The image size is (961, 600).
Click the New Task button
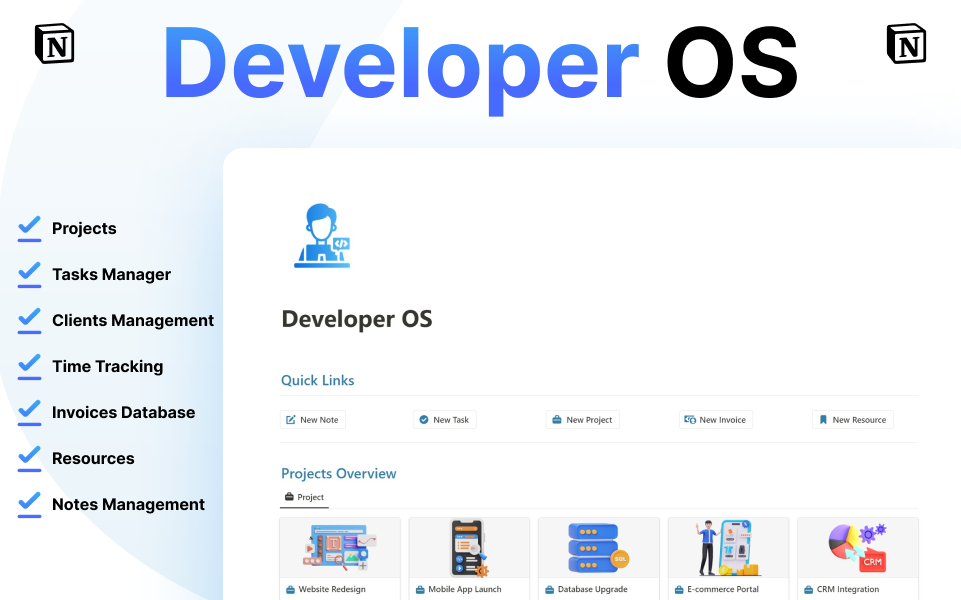pyautogui.click(x=444, y=420)
